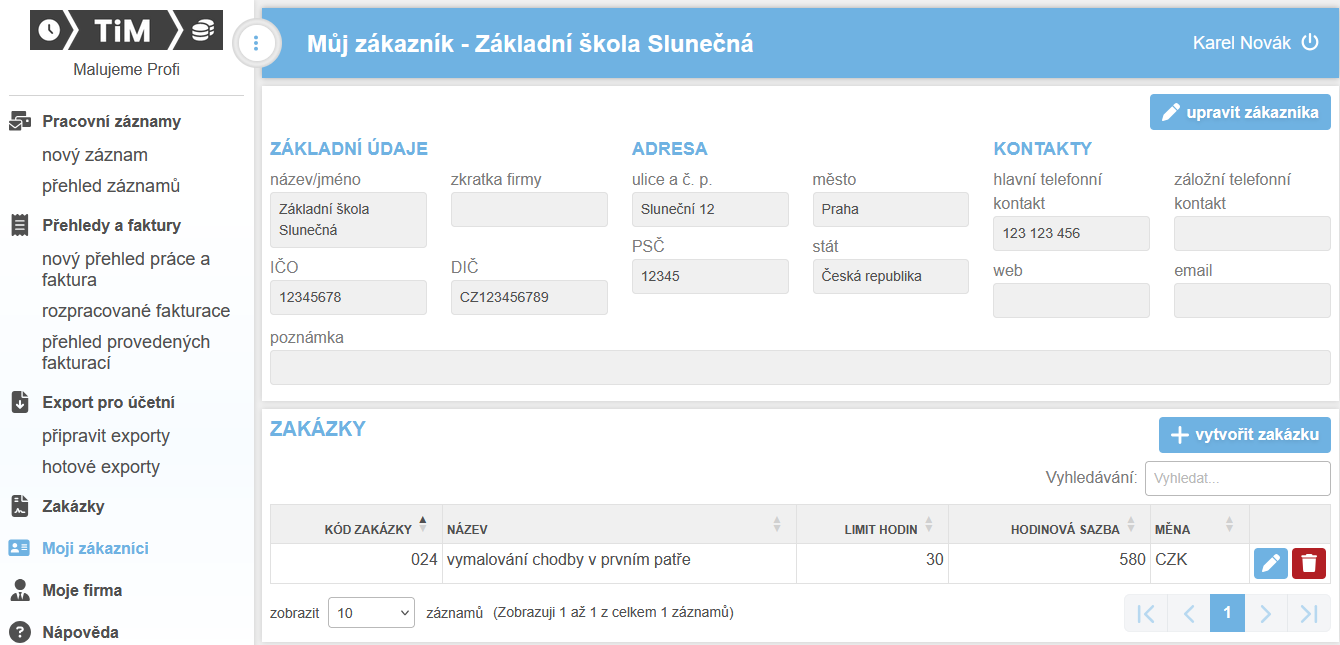Click the Vyhledat search input field
The image size is (1340, 645).
coord(1237,478)
